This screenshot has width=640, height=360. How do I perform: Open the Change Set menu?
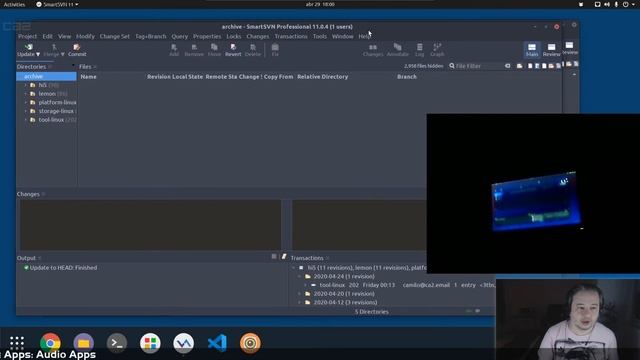pos(115,36)
